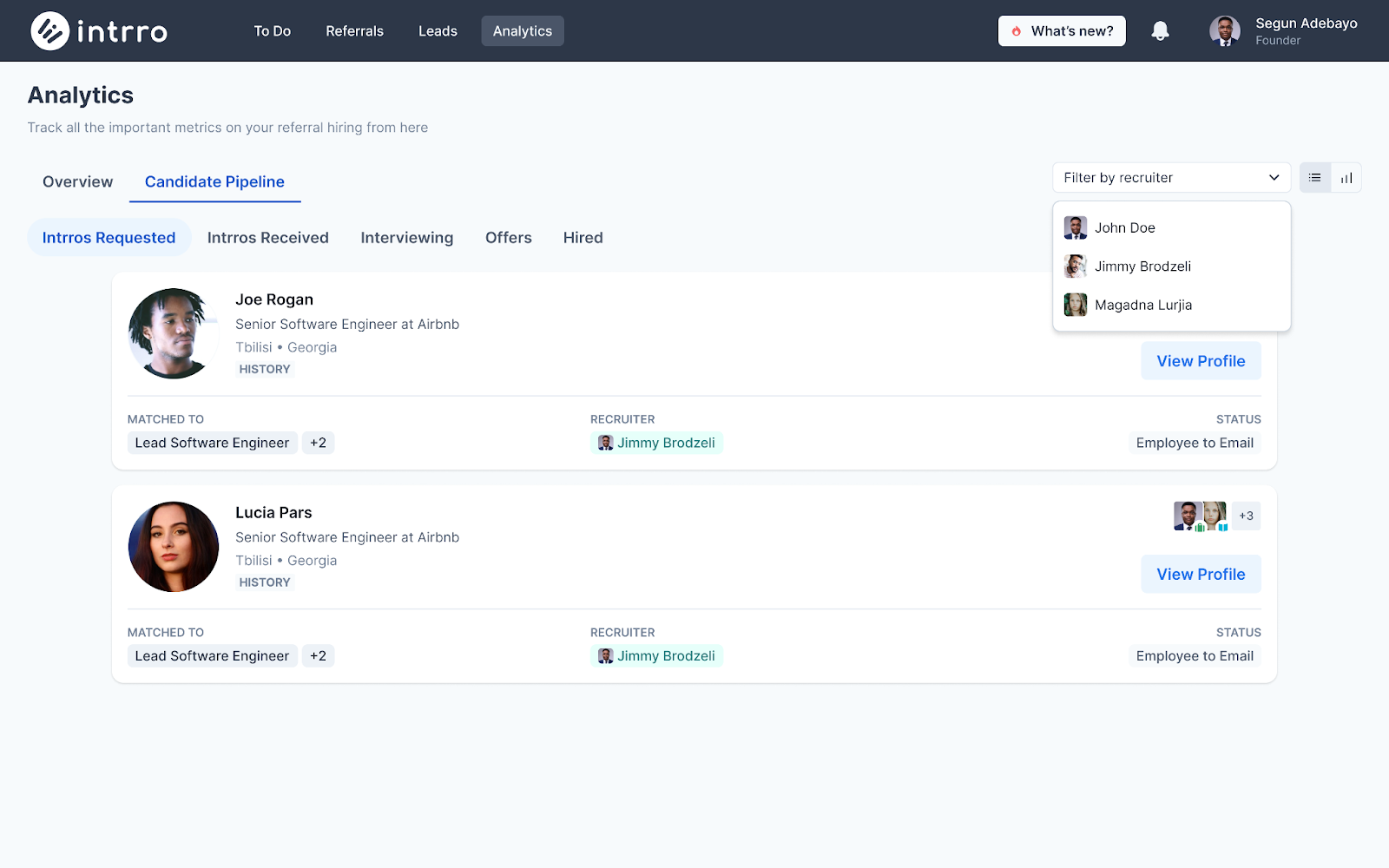Click the Segun Adebayo user name

[1307, 23]
